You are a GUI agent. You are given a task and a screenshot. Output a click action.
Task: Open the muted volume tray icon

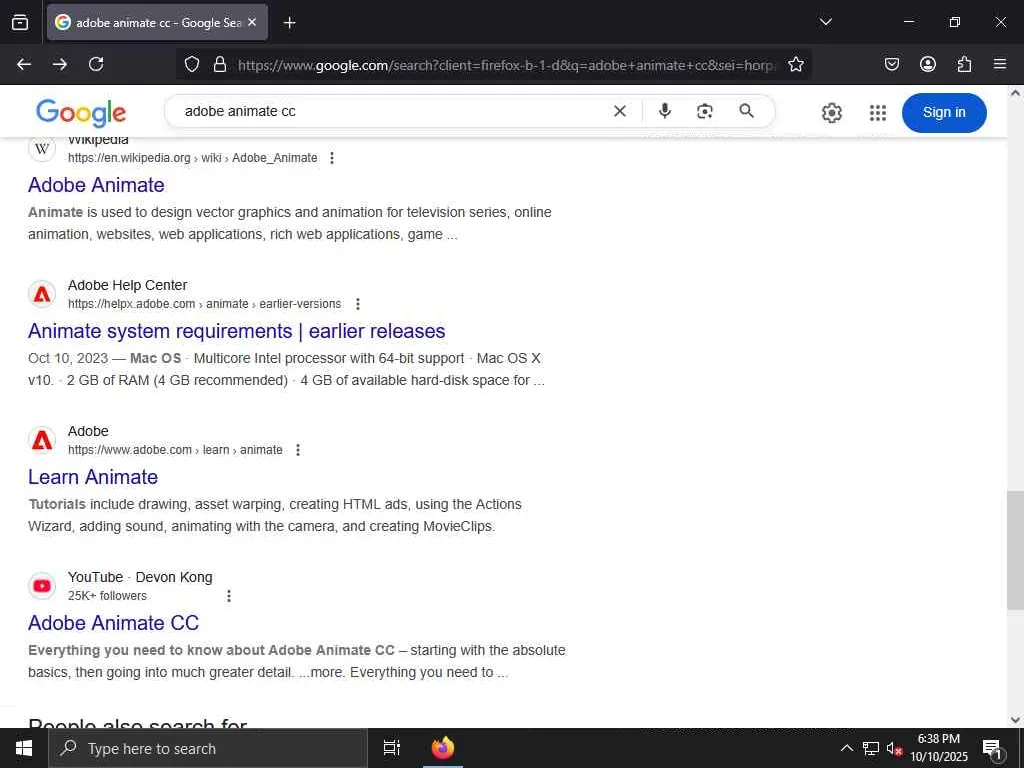[894, 748]
